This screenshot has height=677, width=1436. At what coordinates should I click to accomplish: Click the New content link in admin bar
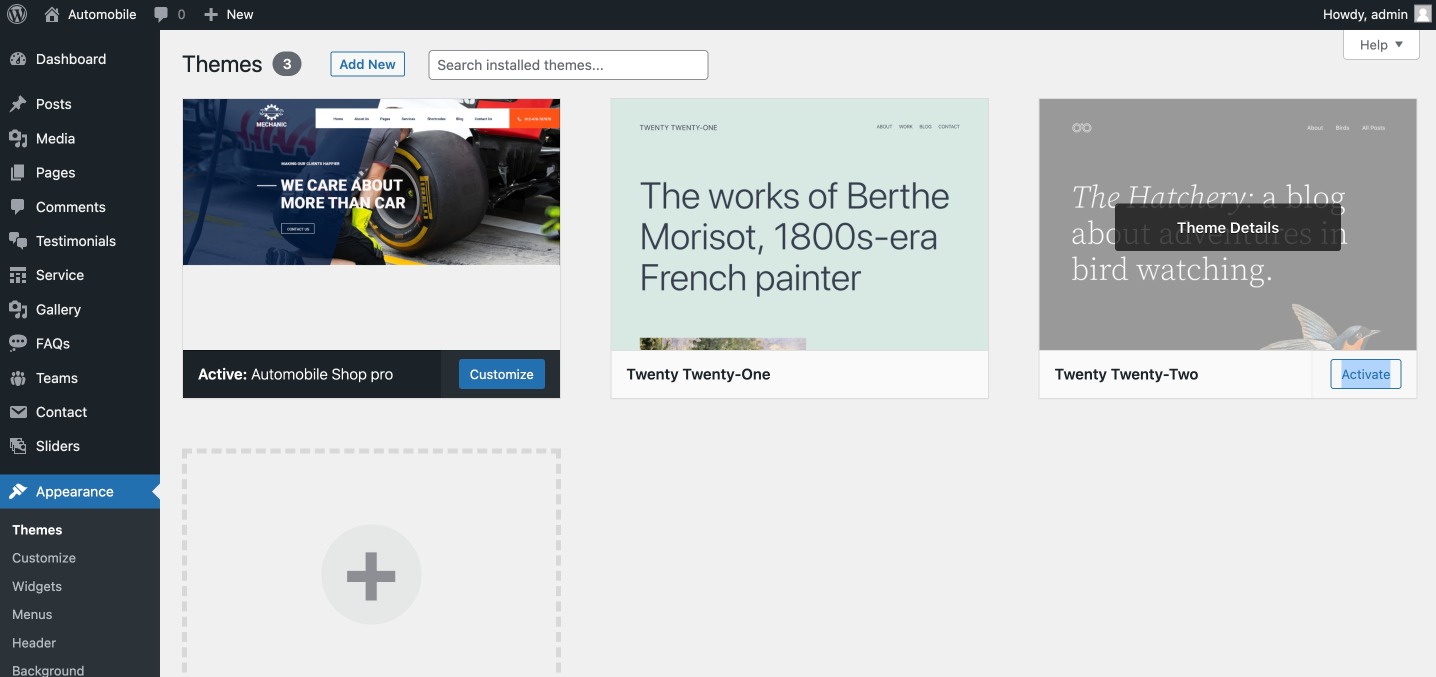[x=228, y=14]
